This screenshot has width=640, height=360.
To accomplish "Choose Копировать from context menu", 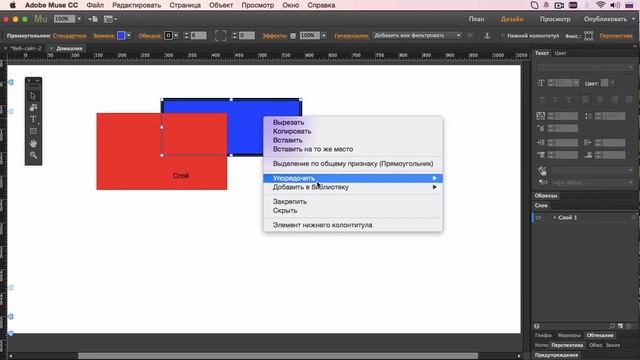I will pyautogui.click(x=292, y=131).
